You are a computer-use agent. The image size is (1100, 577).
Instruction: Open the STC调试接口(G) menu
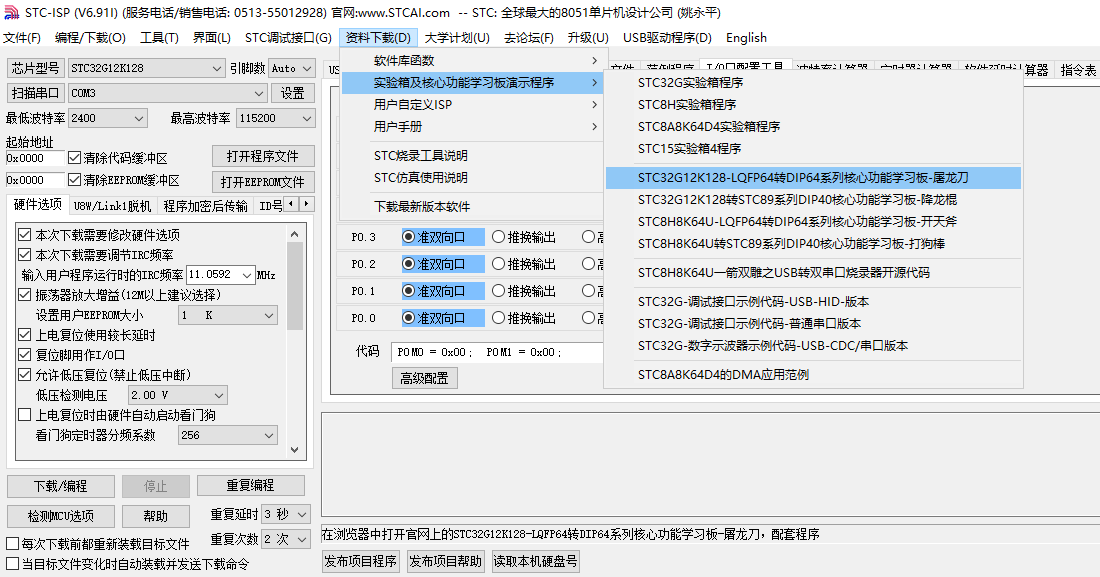click(x=288, y=38)
